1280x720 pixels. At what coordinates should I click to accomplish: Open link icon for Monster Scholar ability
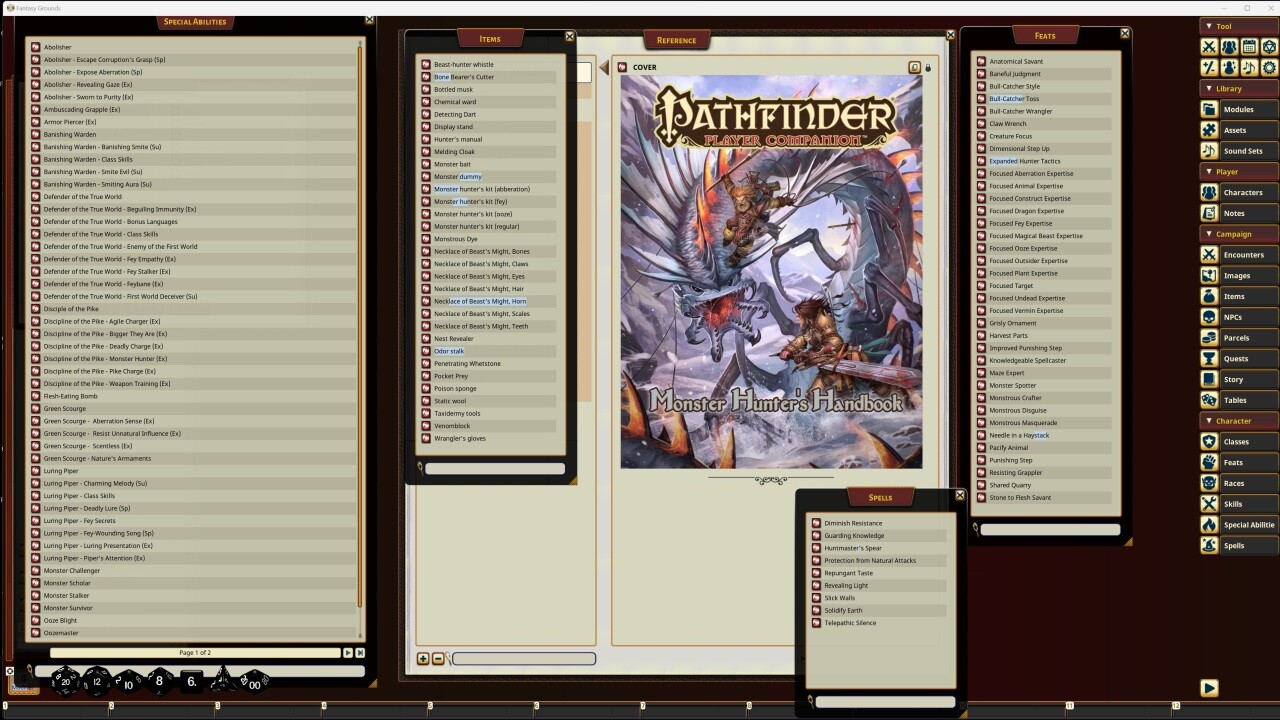coord(36,583)
